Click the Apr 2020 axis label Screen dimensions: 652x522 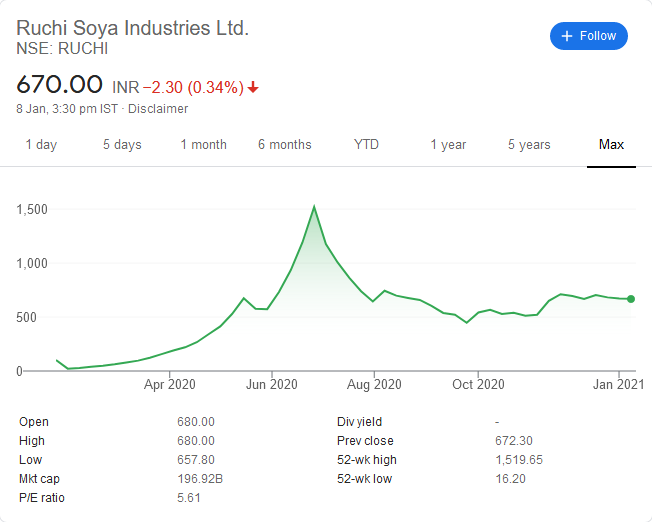170,384
